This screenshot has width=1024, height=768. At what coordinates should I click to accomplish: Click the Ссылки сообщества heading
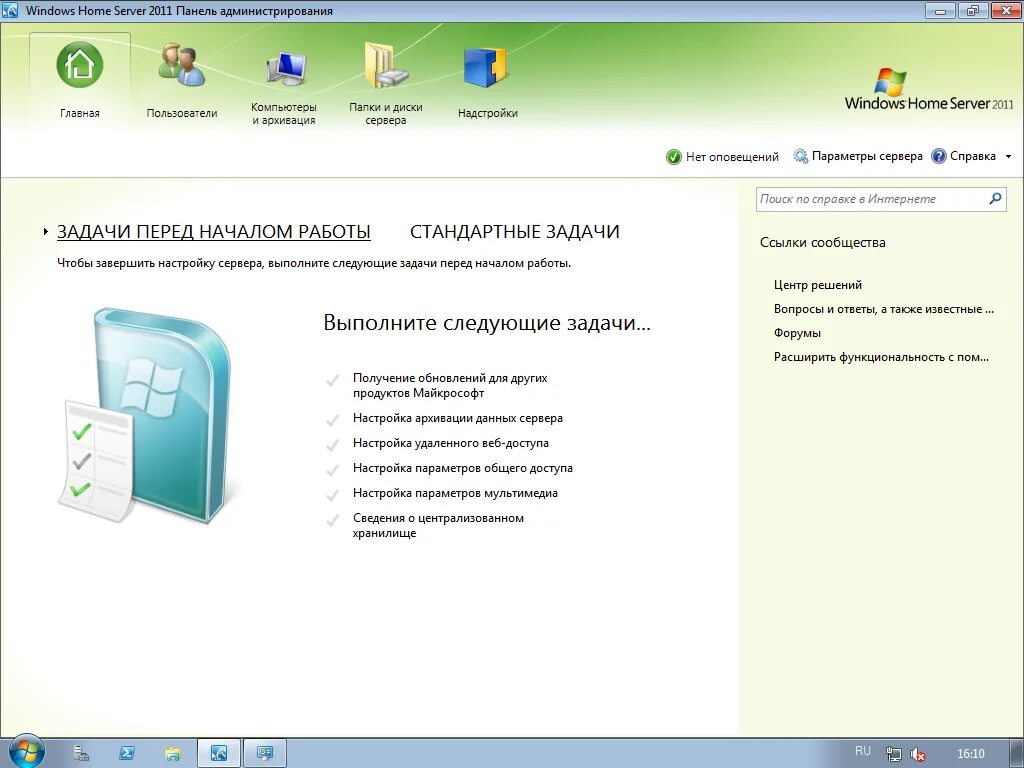click(823, 242)
